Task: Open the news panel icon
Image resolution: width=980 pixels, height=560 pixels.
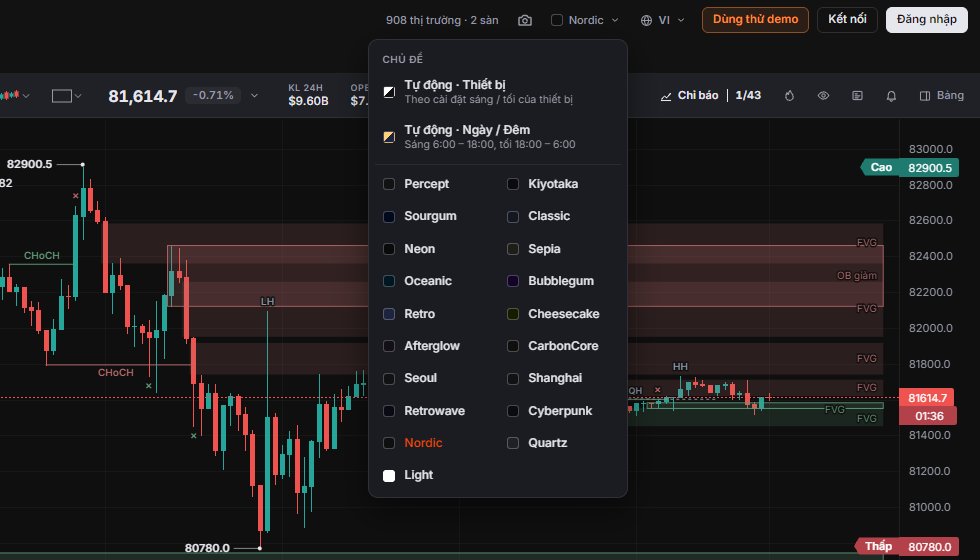Action: click(x=858, y=96)
